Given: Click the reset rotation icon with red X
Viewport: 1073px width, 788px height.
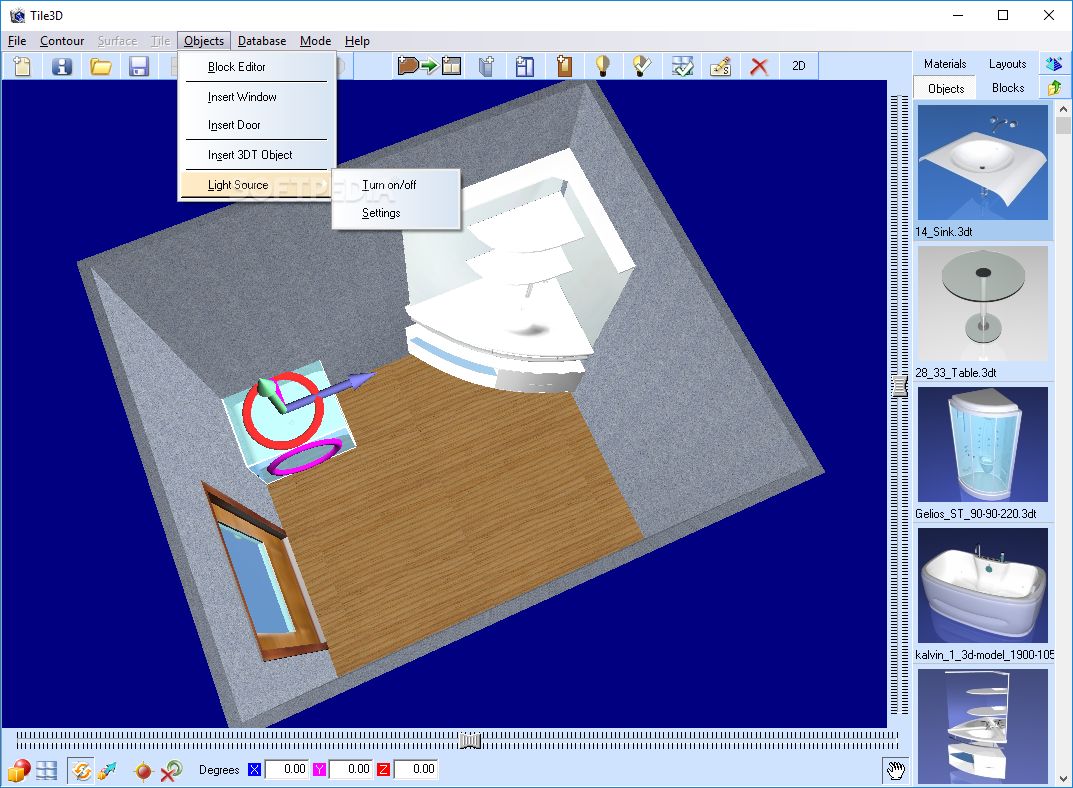Looking at the screenshot, I should [x=171, y=771].
